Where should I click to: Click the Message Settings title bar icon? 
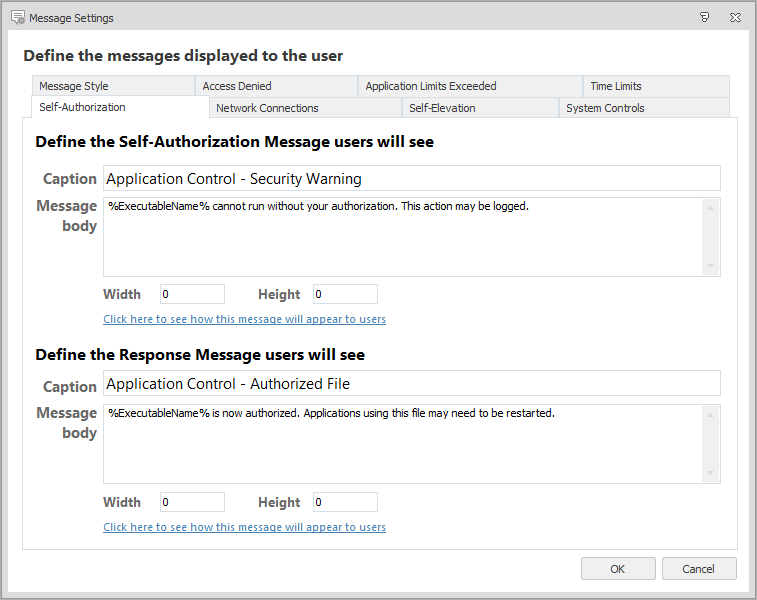[x=17, y=17]
